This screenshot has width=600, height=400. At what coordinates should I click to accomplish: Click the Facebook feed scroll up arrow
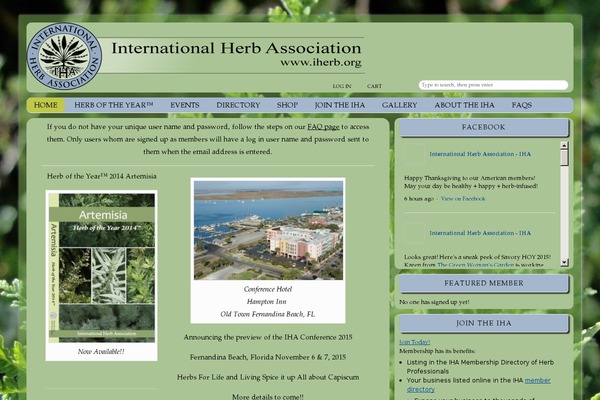(x=564, y=145)
